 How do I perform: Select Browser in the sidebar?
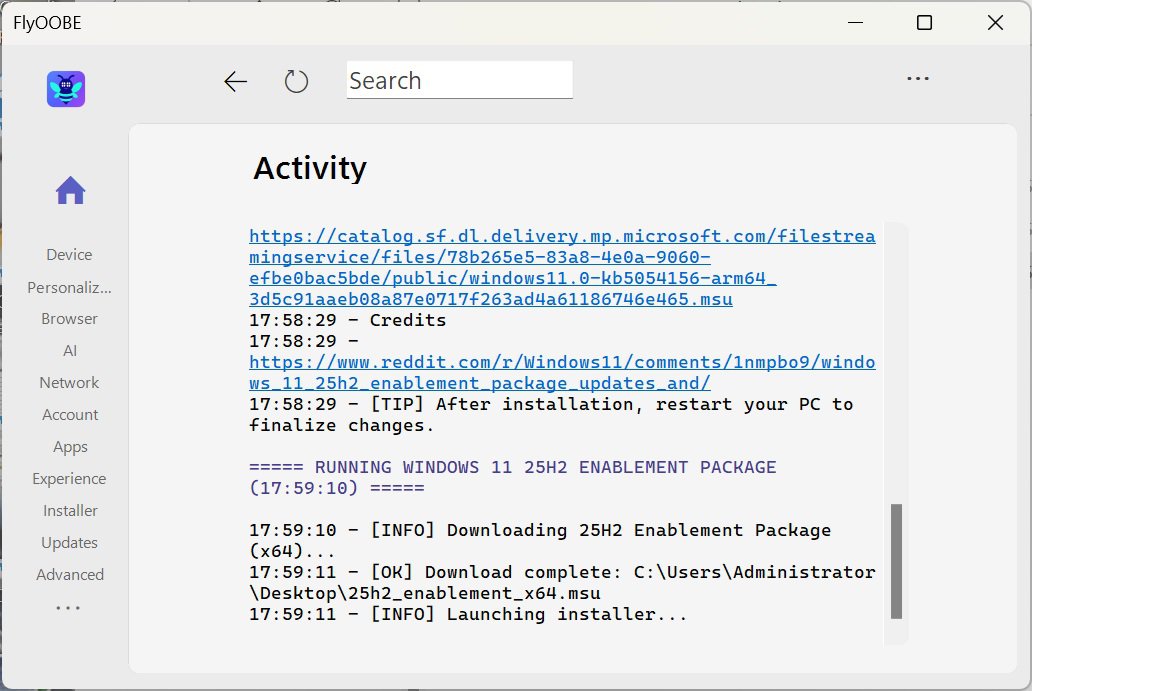click(69, 319)
